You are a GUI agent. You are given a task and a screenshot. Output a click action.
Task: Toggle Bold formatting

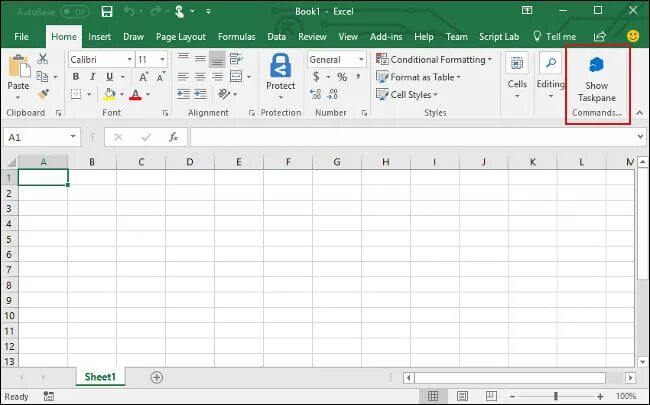tap(75, 77)
